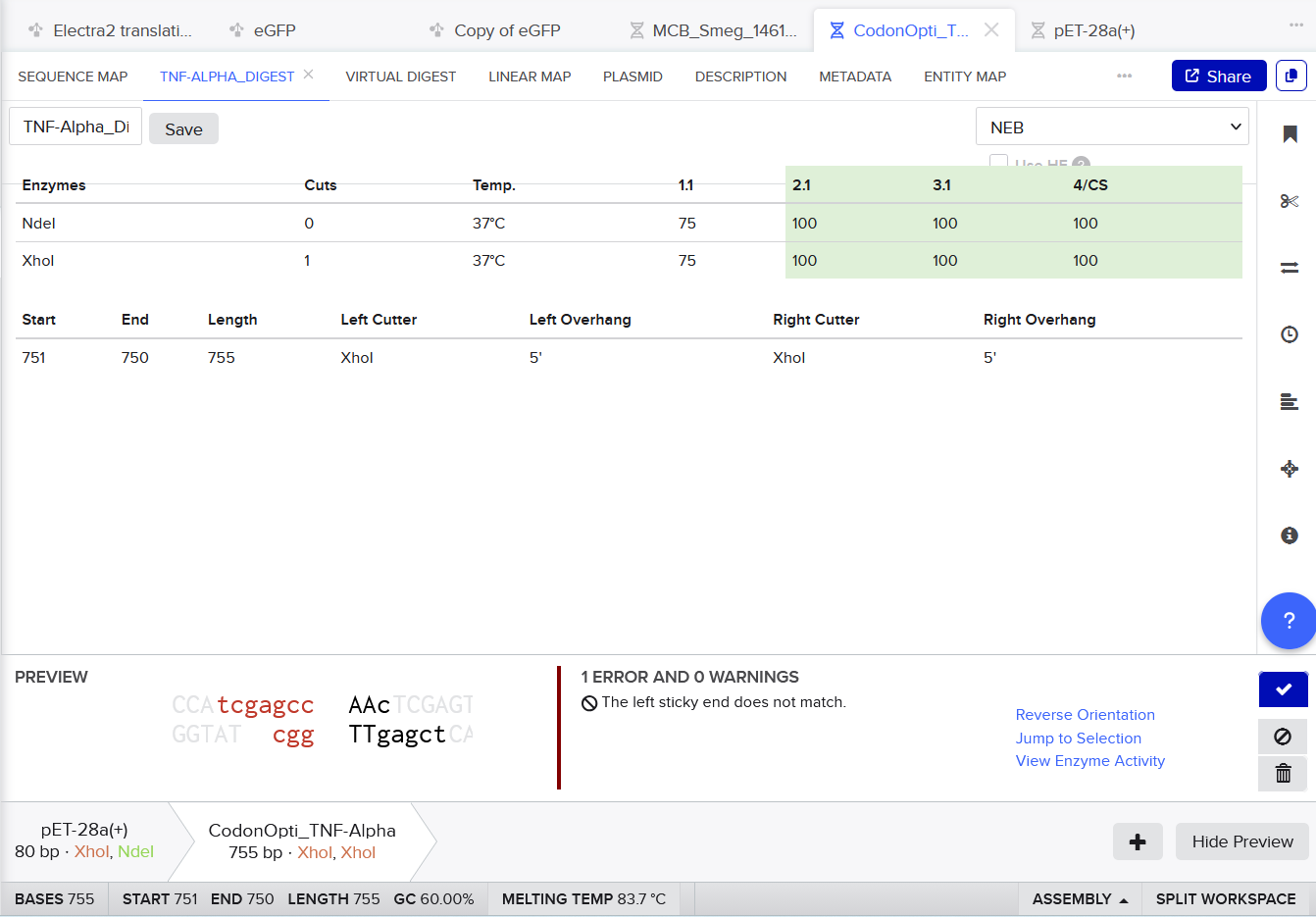The image size is (1316, 917).
Task: Open the NEB buffer supplier dropdown
Action: [1112, 127]
